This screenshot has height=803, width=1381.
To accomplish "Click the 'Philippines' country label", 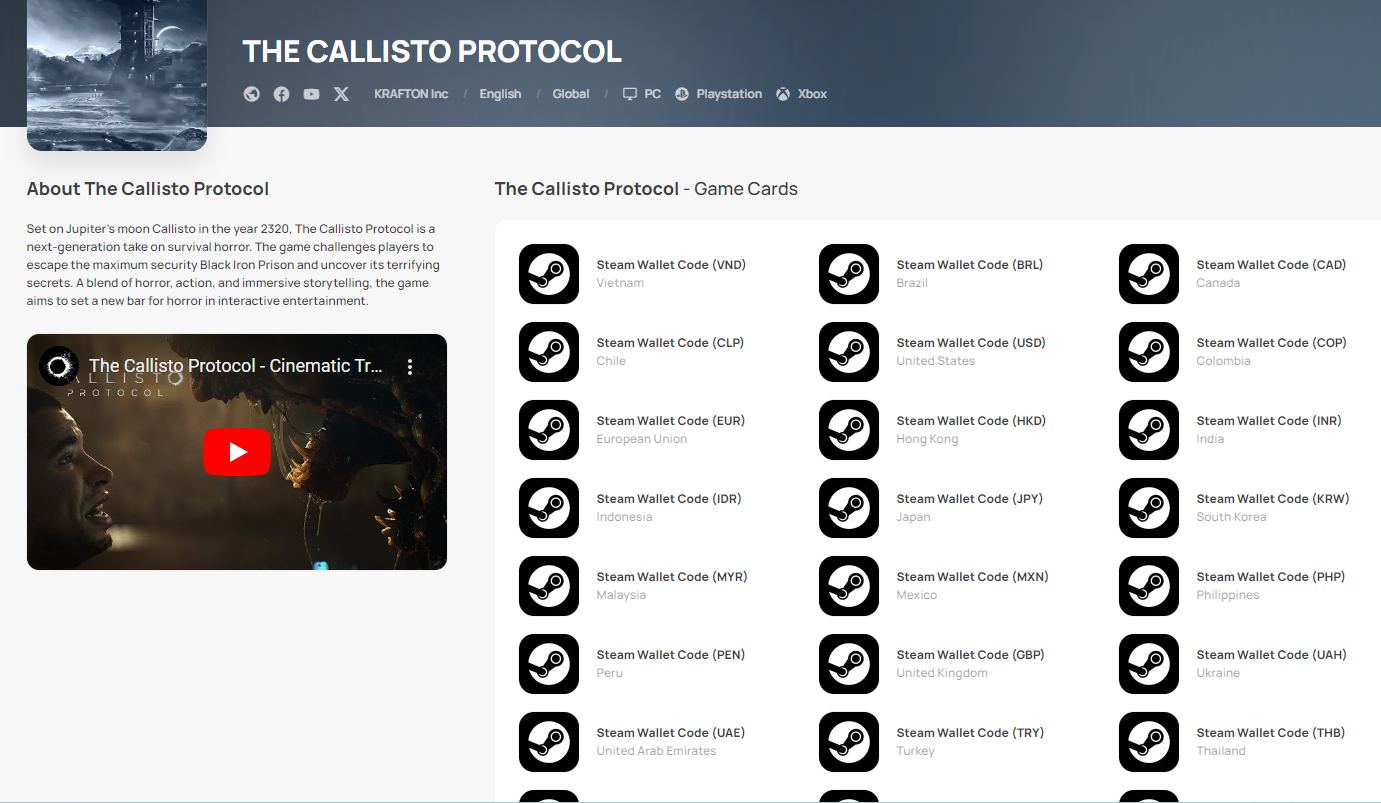I will click(x=1228, y=595).
